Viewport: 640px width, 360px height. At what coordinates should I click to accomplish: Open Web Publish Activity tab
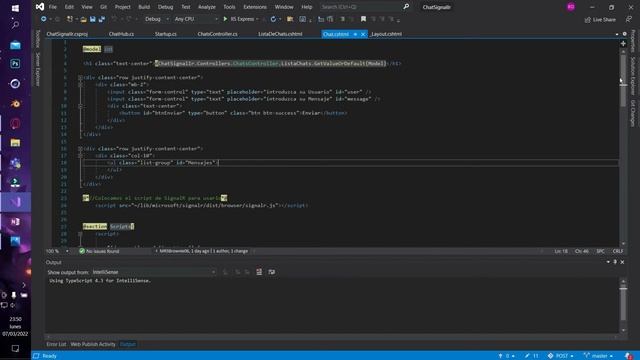(x=93, y=344)
